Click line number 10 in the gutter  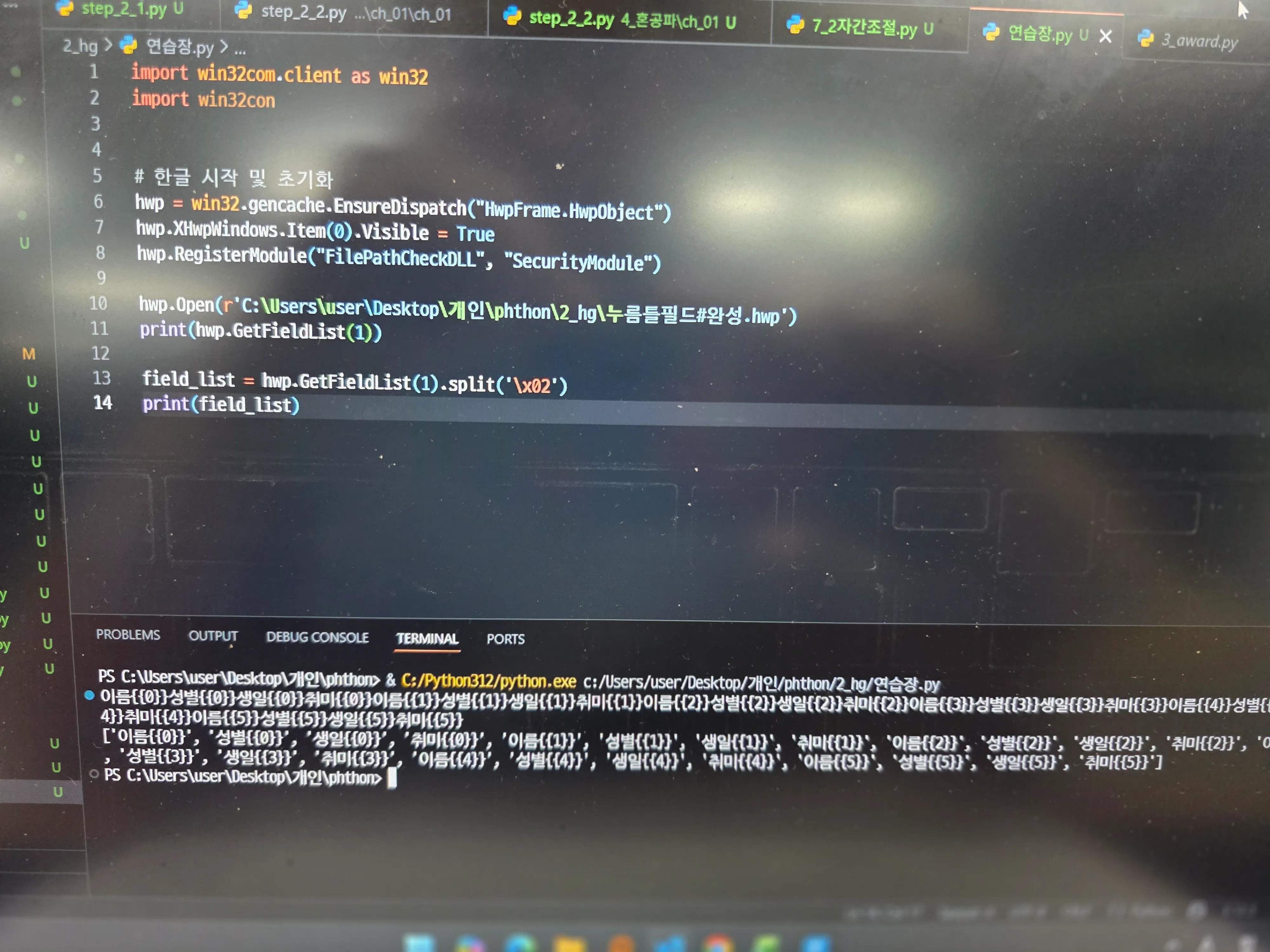98,304
